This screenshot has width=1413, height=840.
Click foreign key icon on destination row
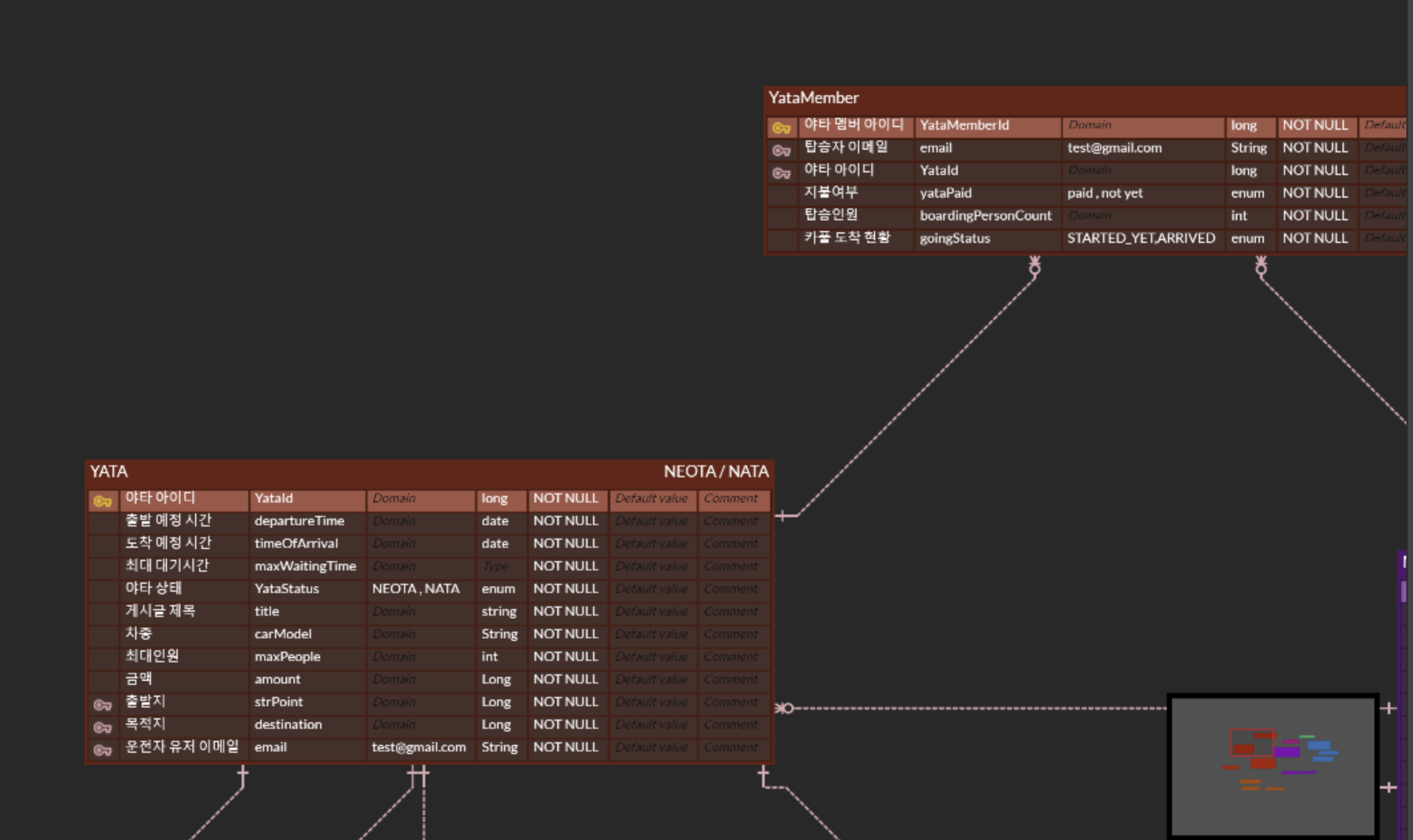point(102,727)
